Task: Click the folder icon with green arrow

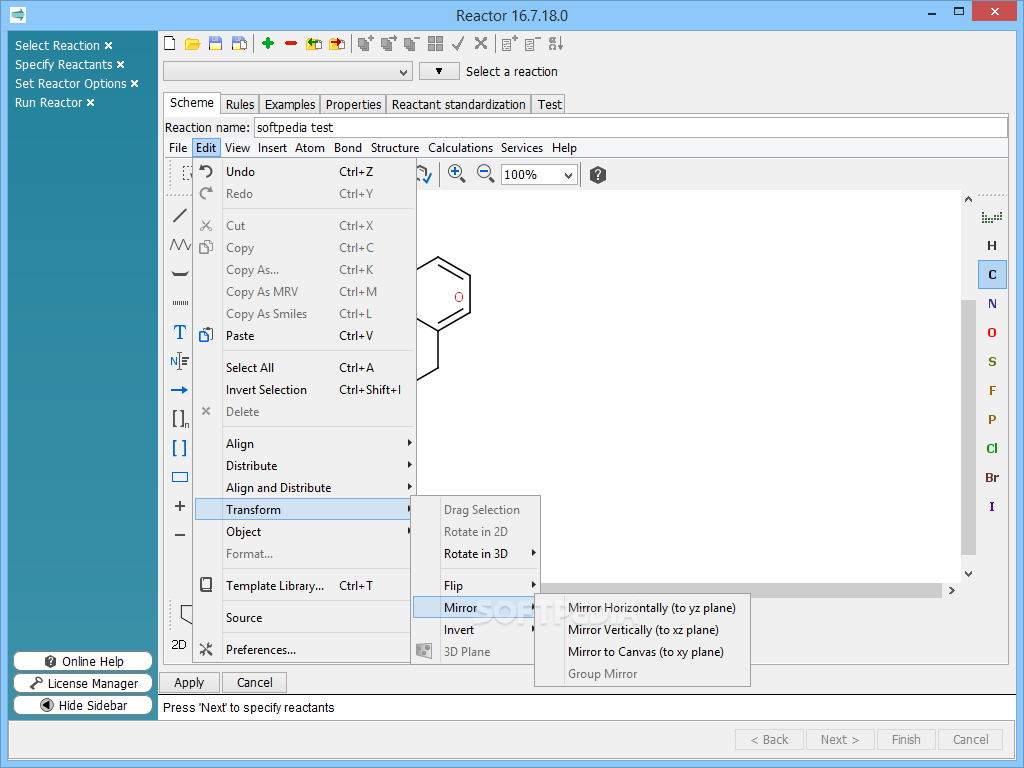Action: 314,44
